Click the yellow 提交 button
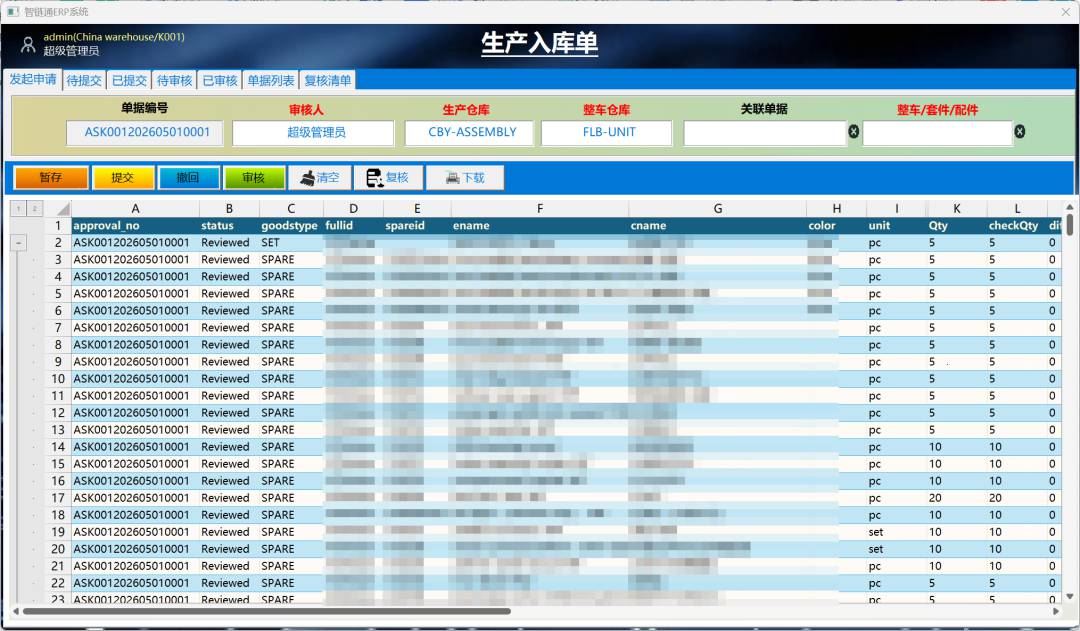The width and height of the screenshot is (1080, 631). [123, 178]
